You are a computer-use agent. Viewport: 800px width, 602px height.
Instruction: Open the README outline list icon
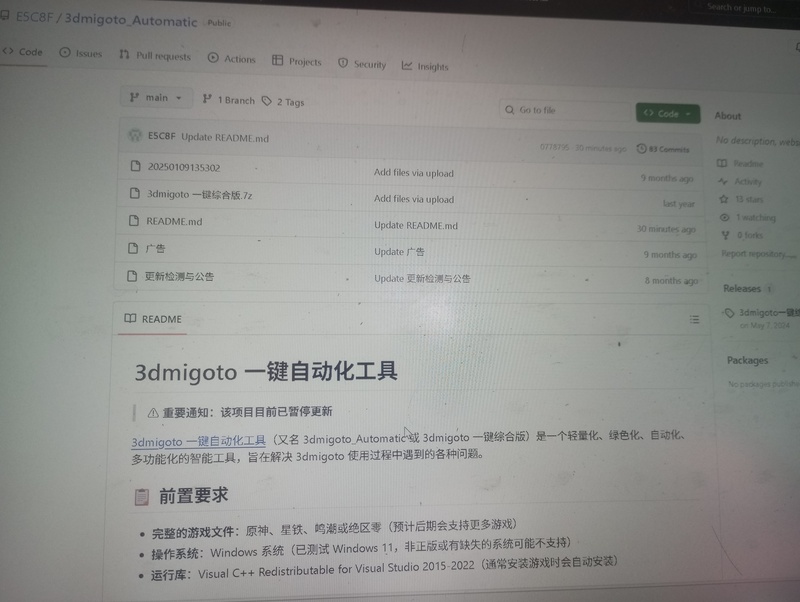(x=694, y=319)
